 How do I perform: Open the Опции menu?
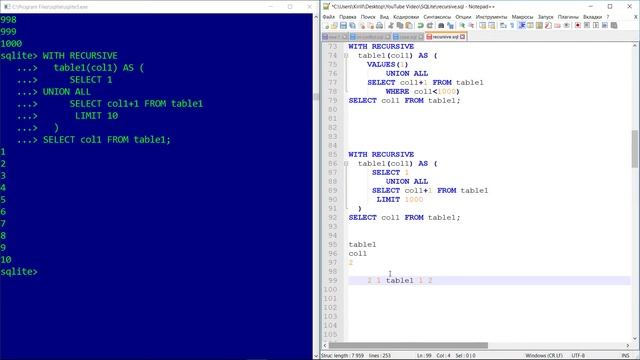click(463, 17)
